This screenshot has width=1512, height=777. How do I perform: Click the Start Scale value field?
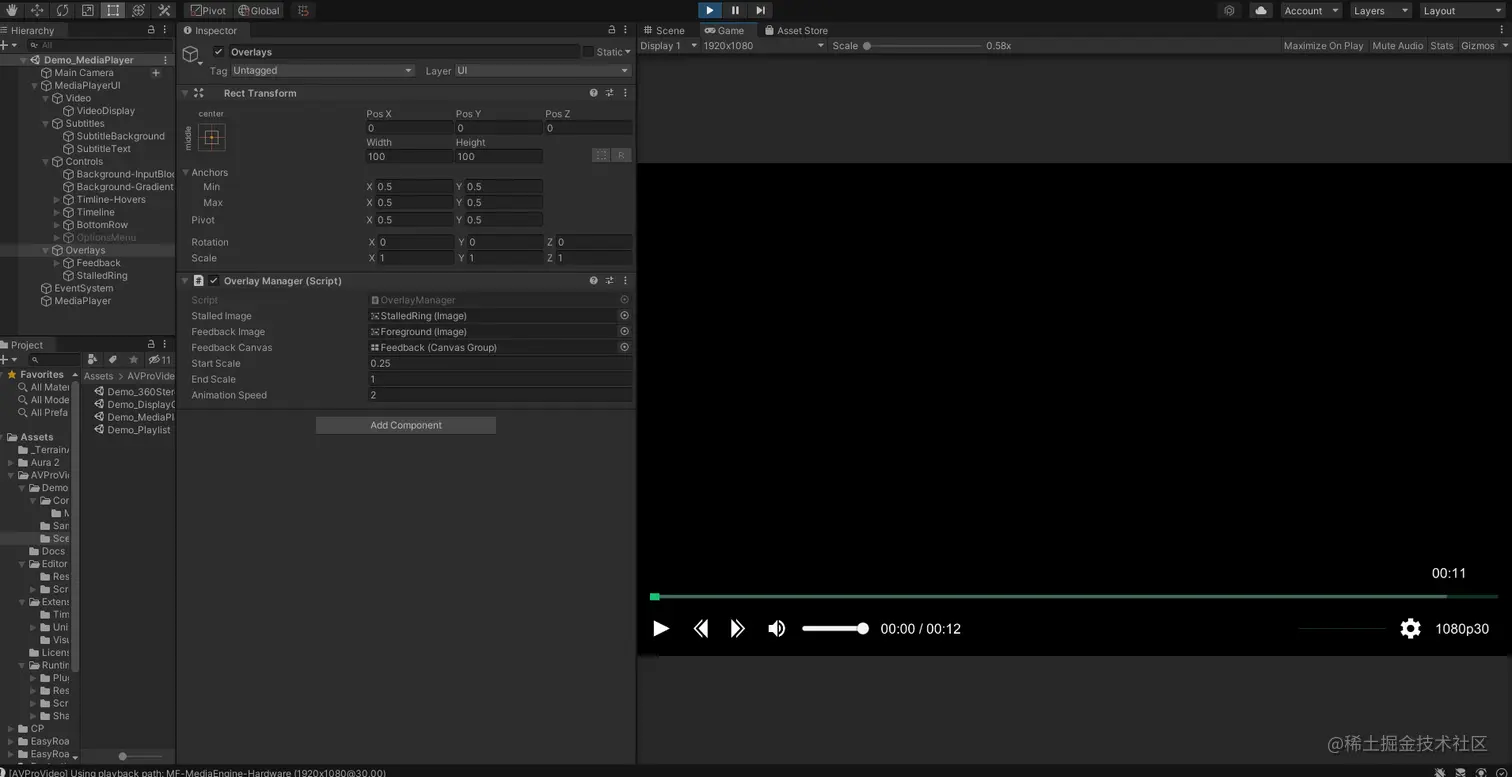[x=500, y=364]
